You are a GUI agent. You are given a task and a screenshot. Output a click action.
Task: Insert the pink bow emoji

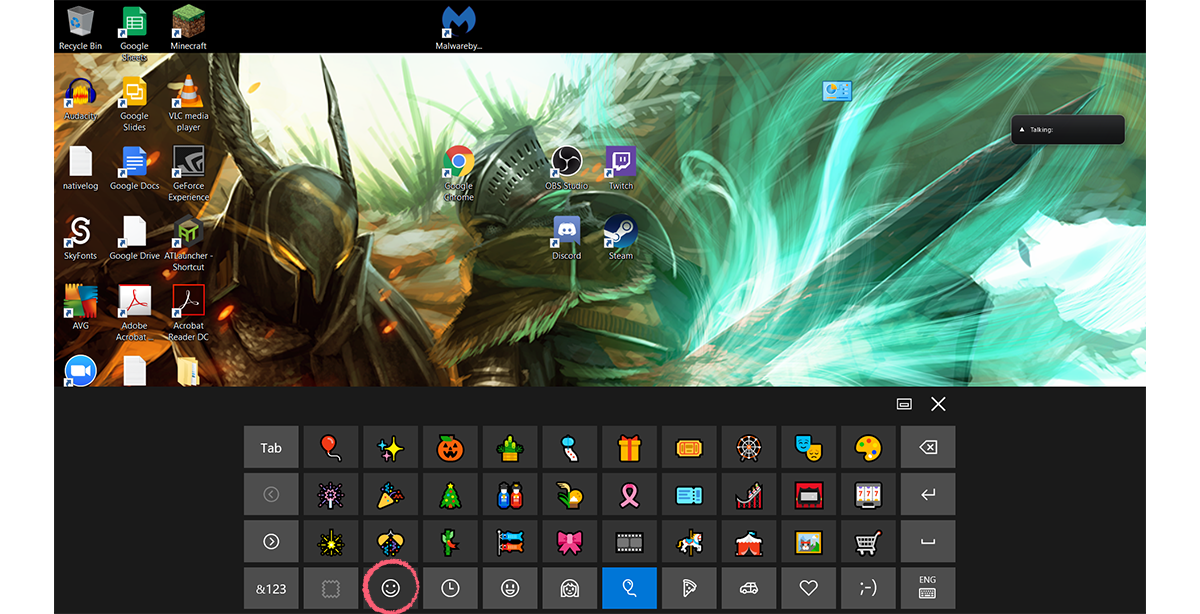[570, 541]
